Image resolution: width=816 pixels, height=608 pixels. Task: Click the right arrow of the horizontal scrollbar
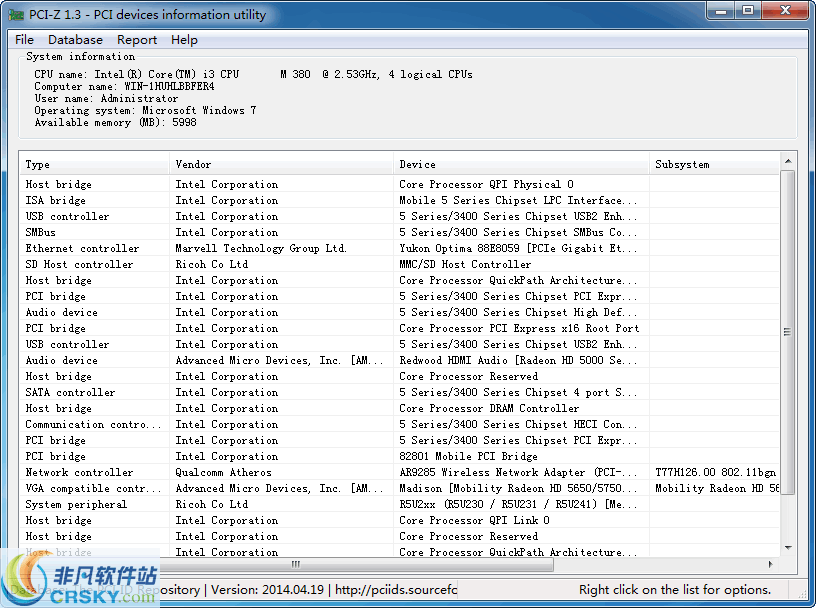[771, 565]
